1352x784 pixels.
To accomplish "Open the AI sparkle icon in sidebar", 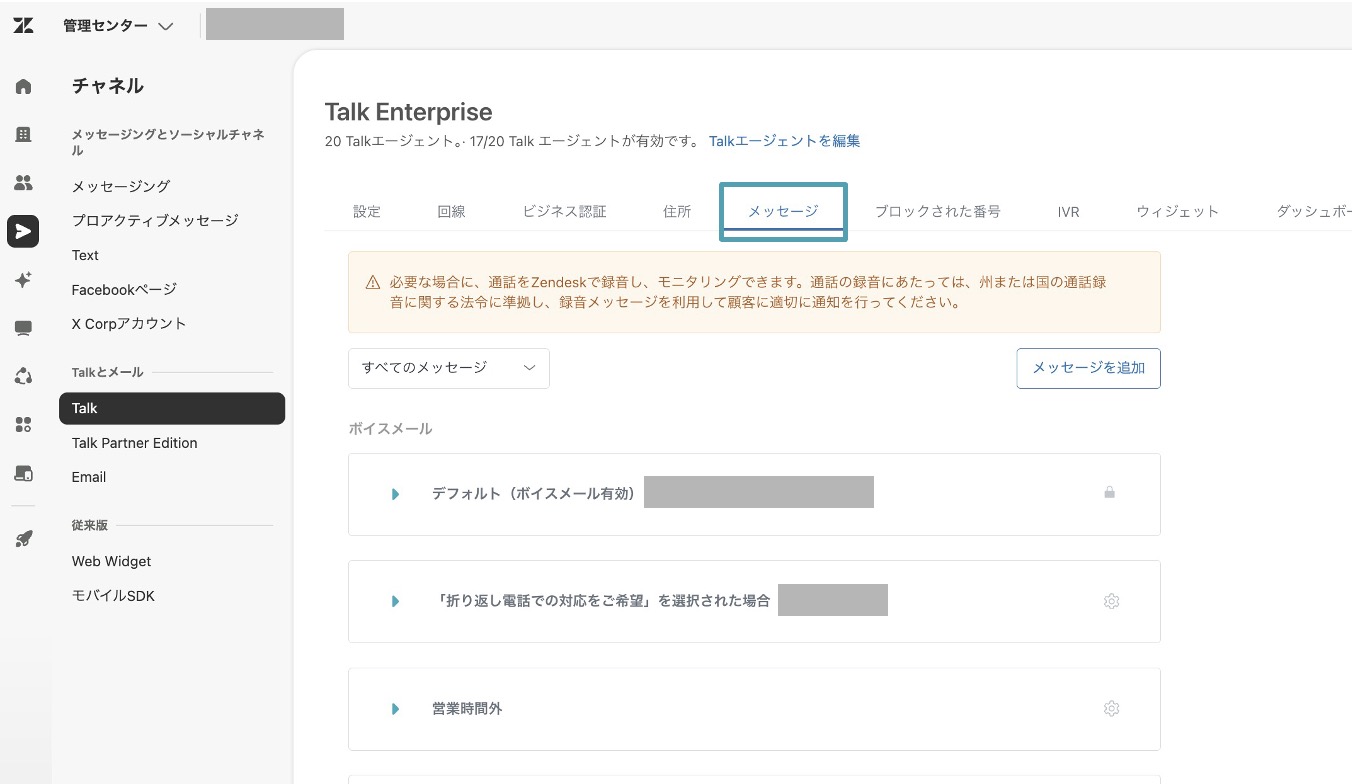I will point(23,280).
